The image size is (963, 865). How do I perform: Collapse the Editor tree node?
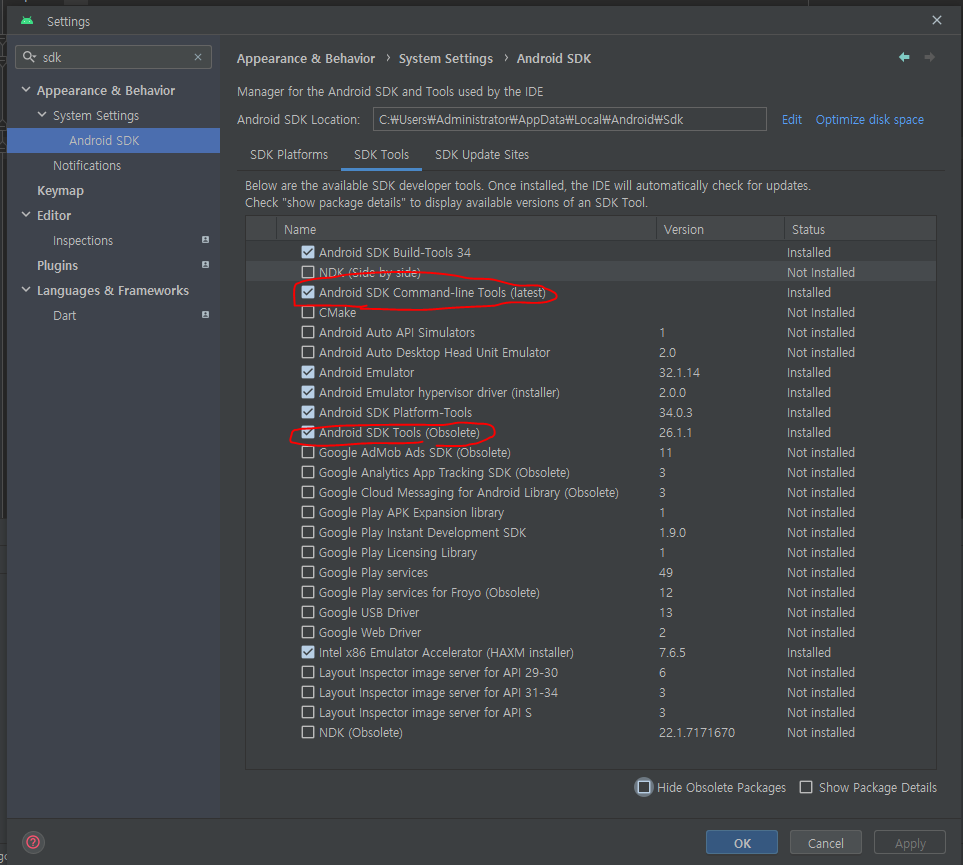(x=26, y=215)
